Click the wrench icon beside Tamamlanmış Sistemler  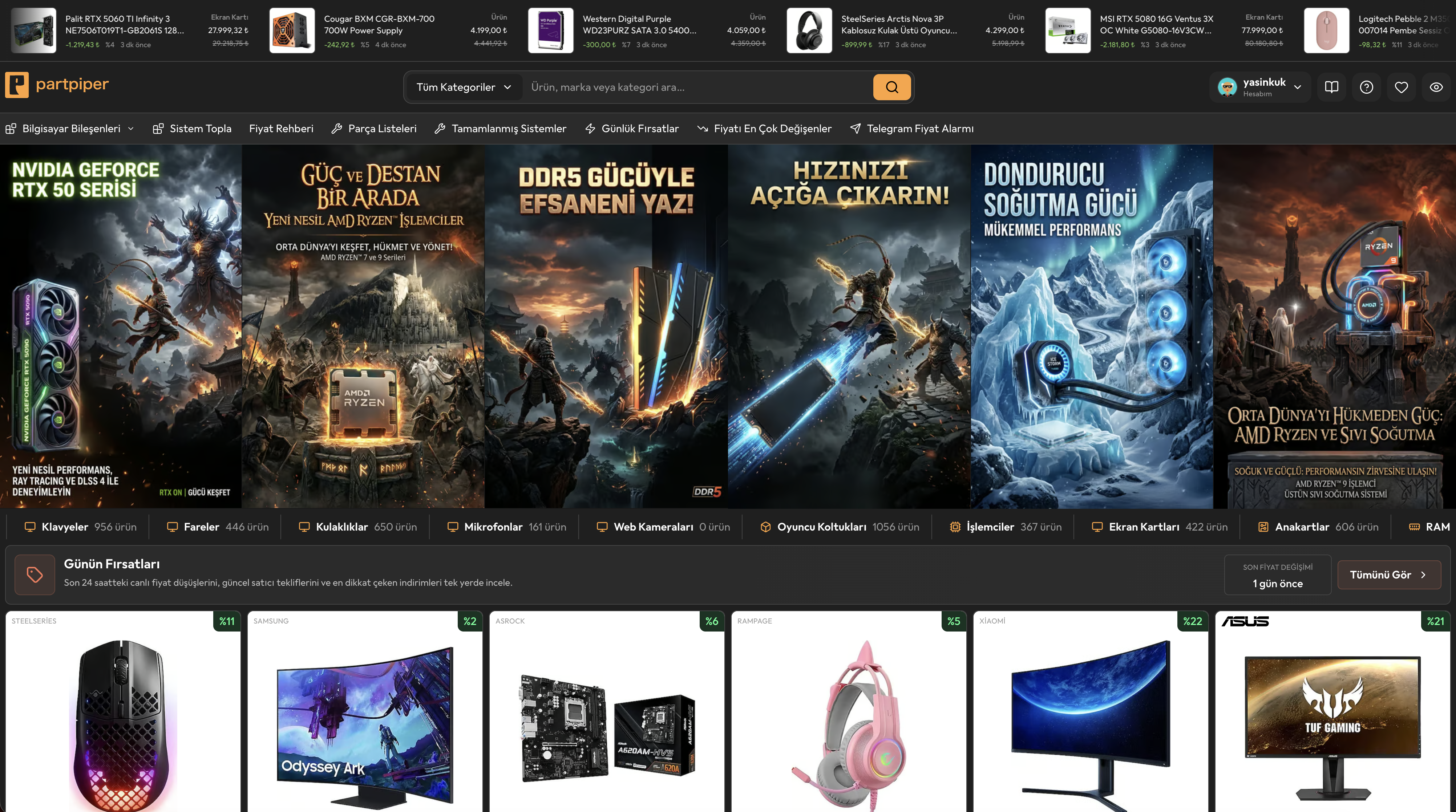coord(440,129)
